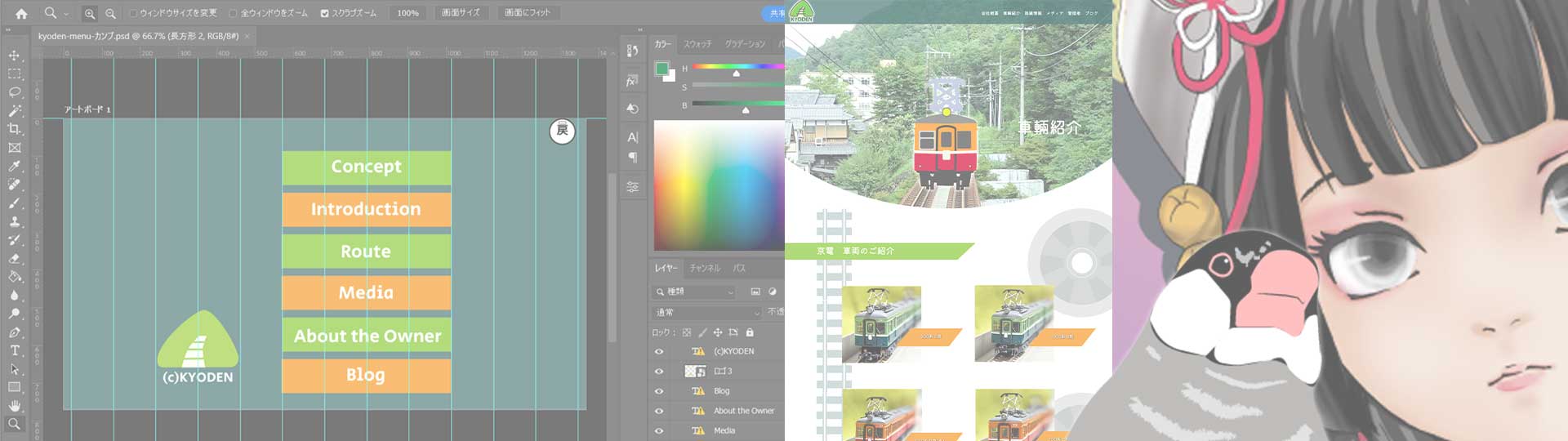The image size is (1568, 441).
Task: Select the Pen tool
Action: [x=14, y=332]
